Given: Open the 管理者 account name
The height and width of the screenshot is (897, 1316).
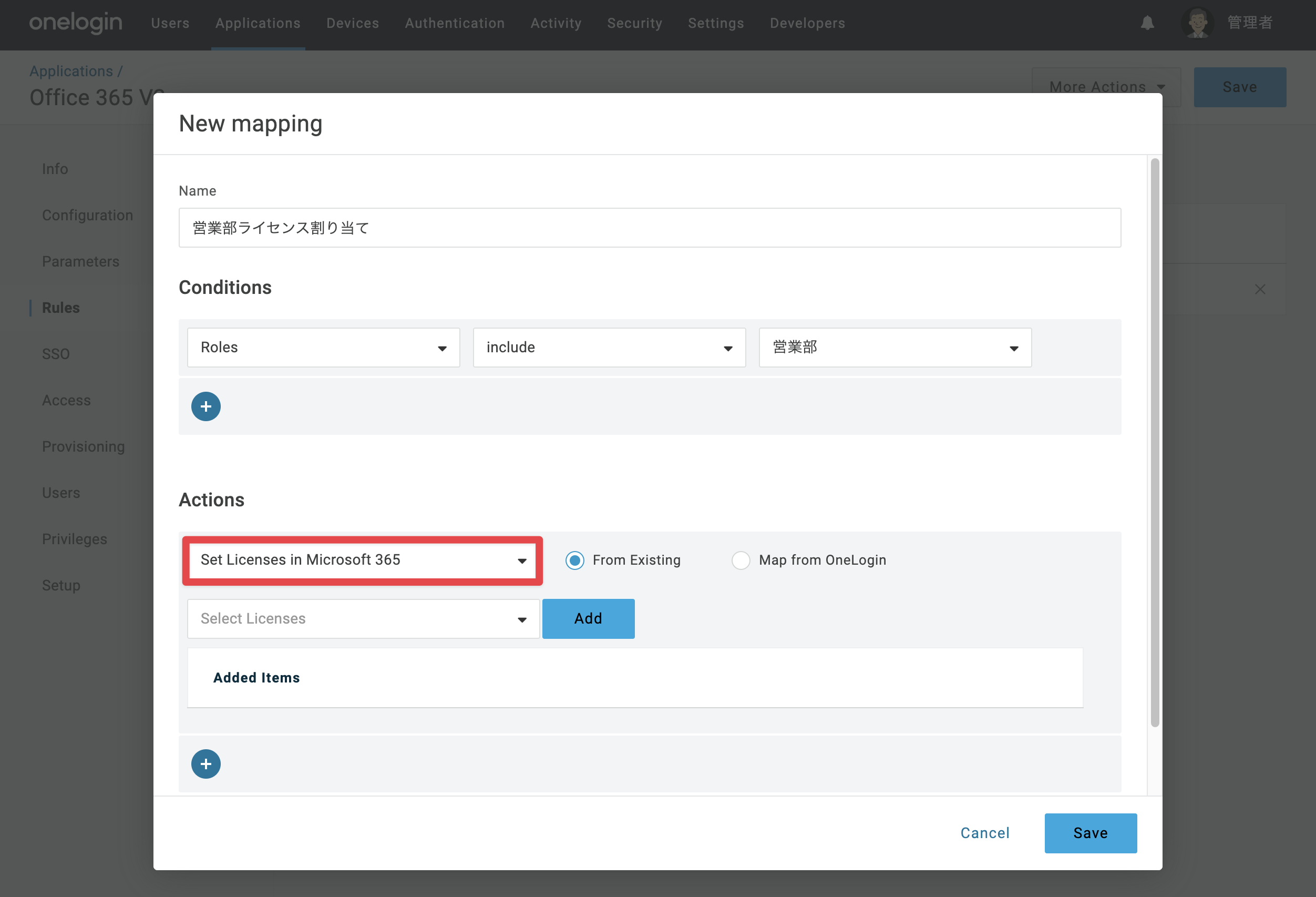Looking at the screenshot, I should click(1250, 23).
